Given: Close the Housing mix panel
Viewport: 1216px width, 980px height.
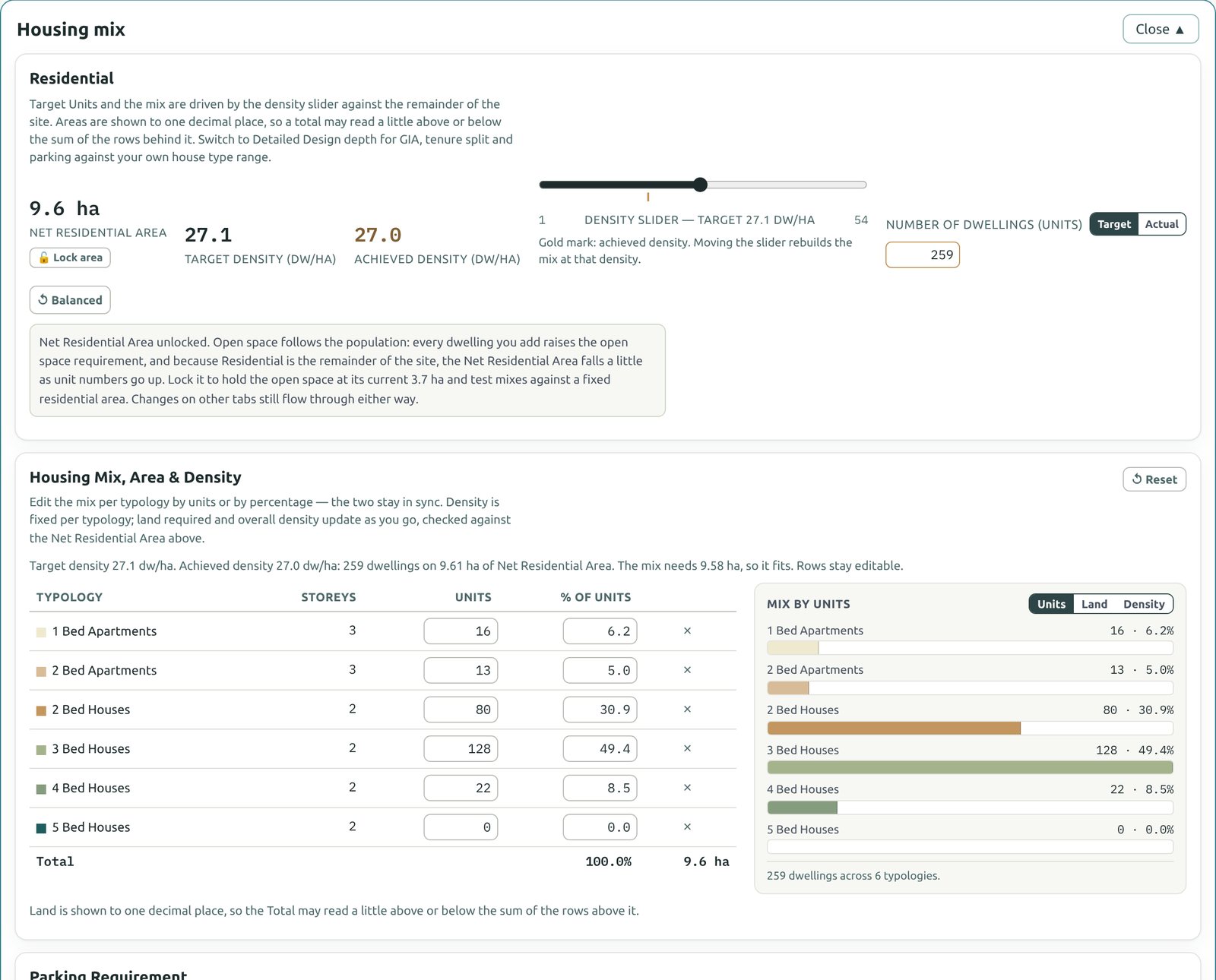Looking at the screenshot, I should 1161,29.
